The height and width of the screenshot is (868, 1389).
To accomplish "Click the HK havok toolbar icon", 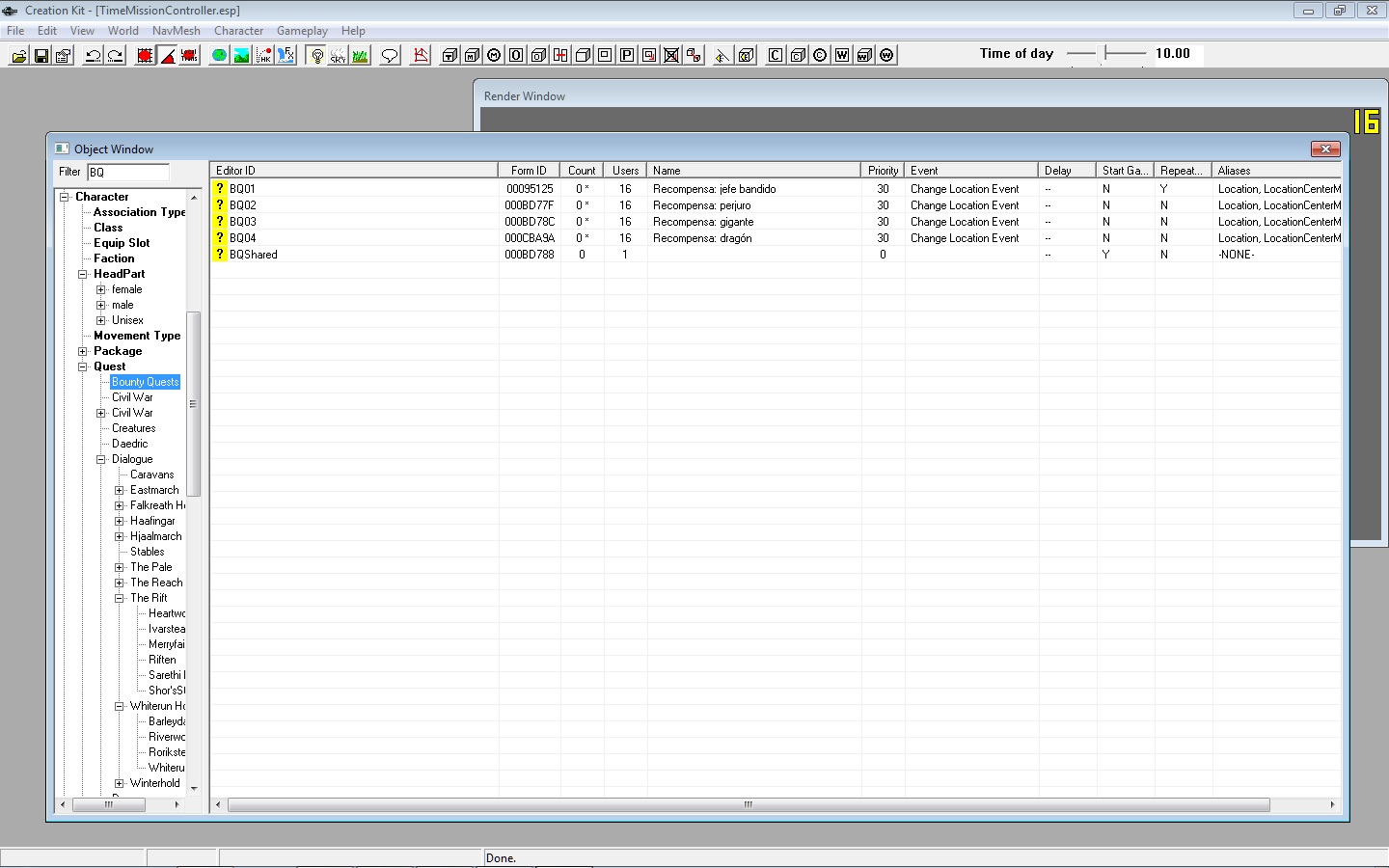I will (x=263, y=55).
